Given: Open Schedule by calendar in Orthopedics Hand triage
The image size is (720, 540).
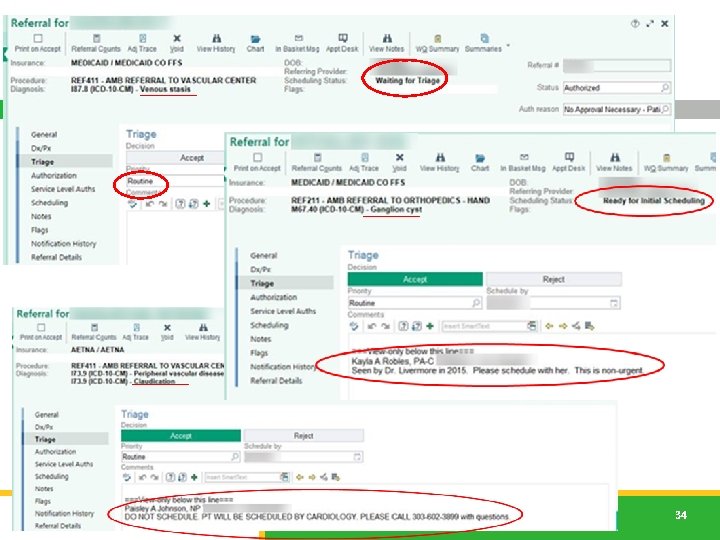Looking at the screenshot, I should click(614, 303).
